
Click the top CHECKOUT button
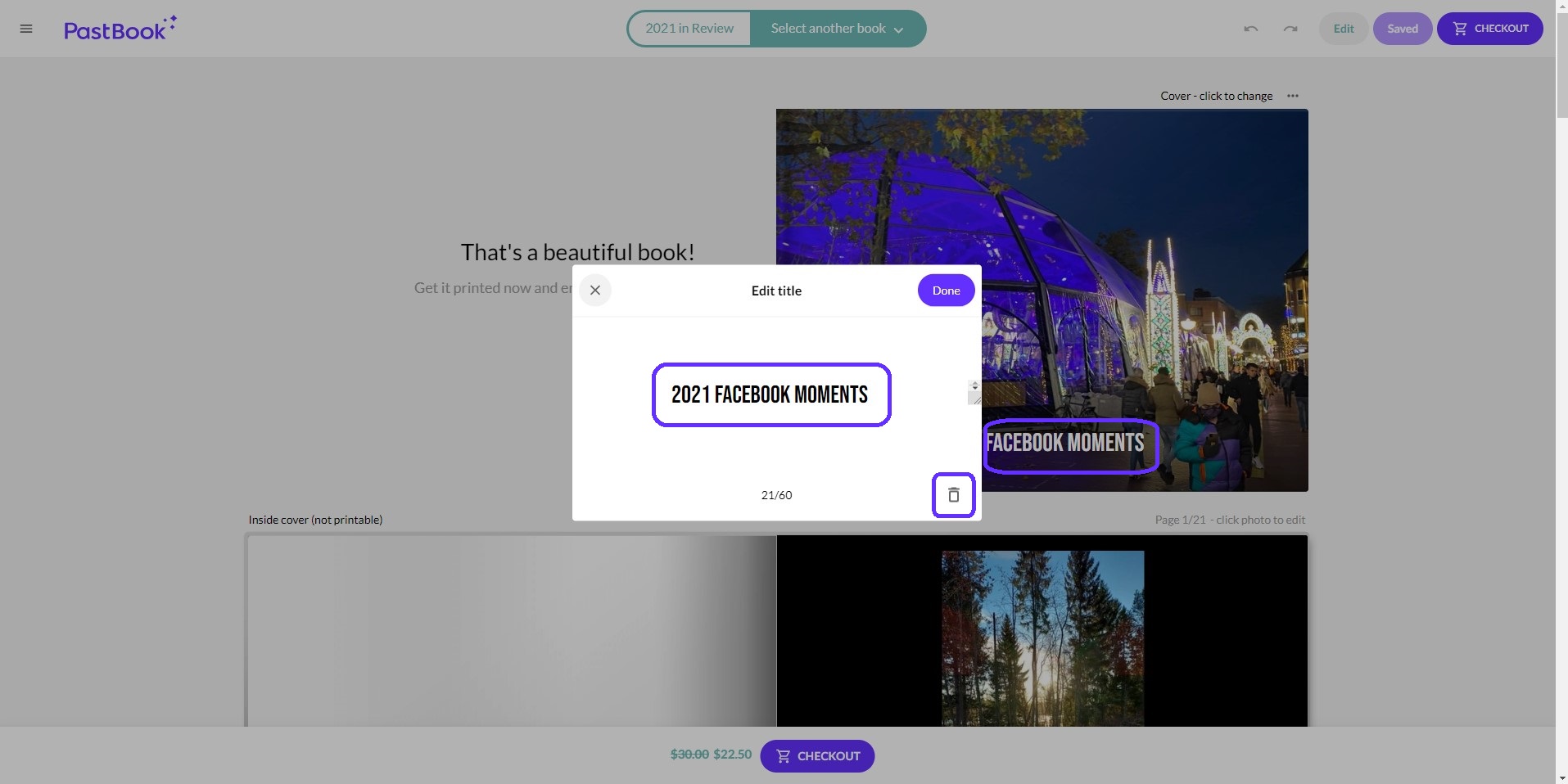(x=1490, y=29)
